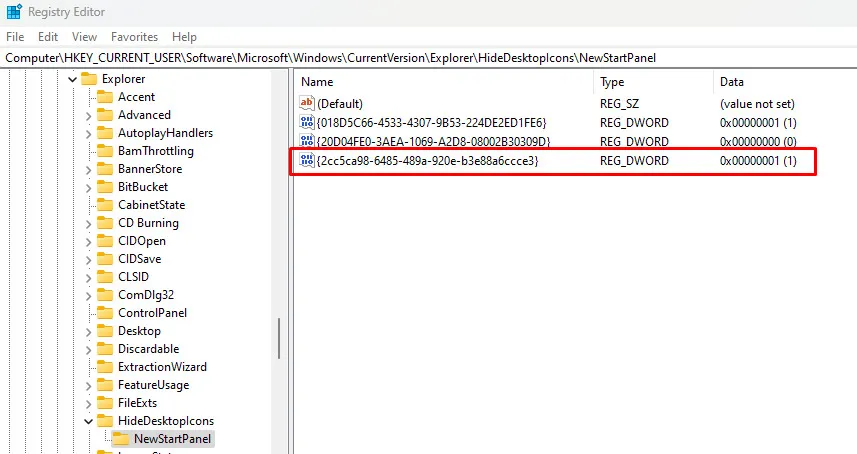
Task: Select the "(Default)" value name
Action: 340,104
